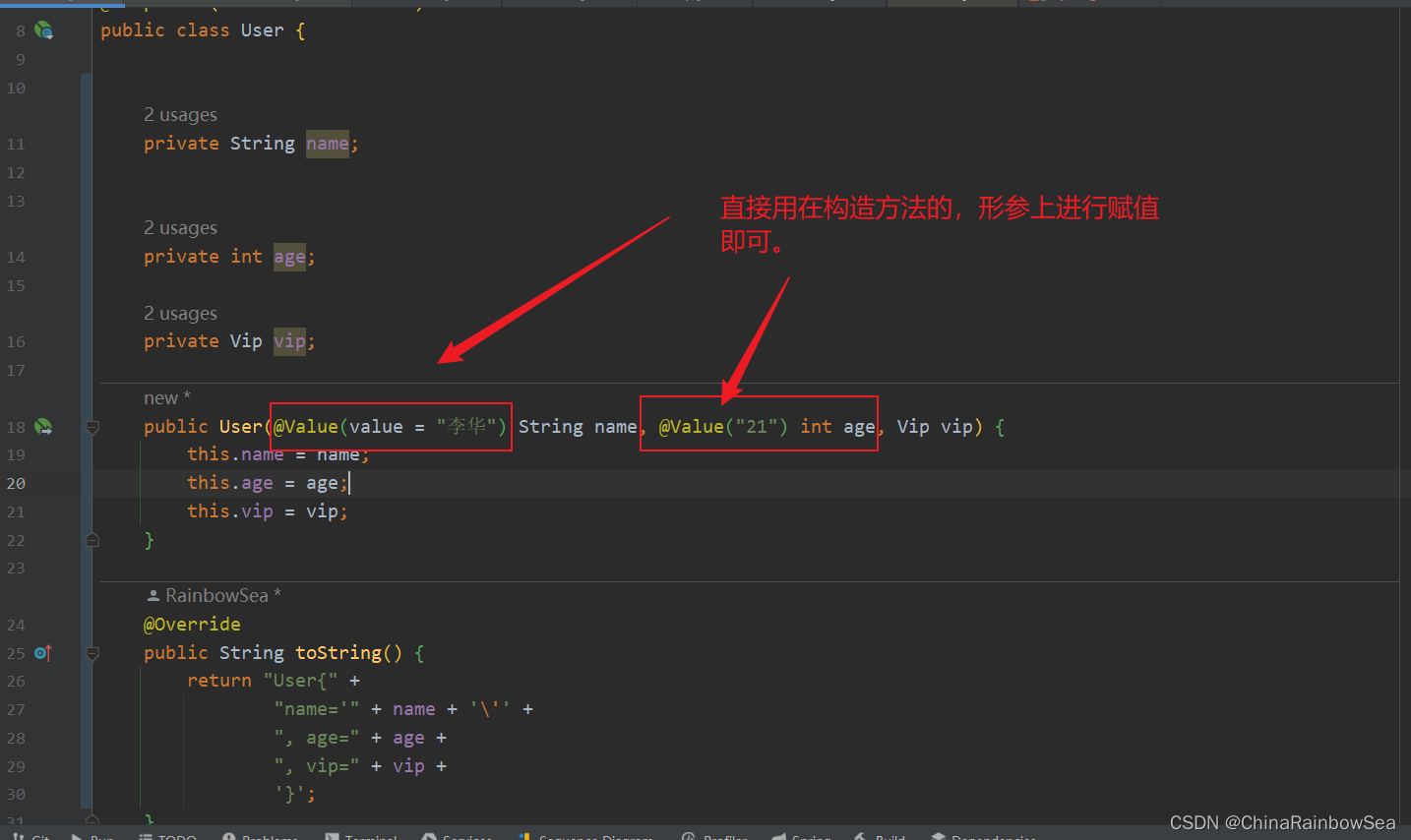Viewport: 1411px width, 840px height.
Task: Click the fold end marker at the constructor's closing brace
Action: point(92,540)
